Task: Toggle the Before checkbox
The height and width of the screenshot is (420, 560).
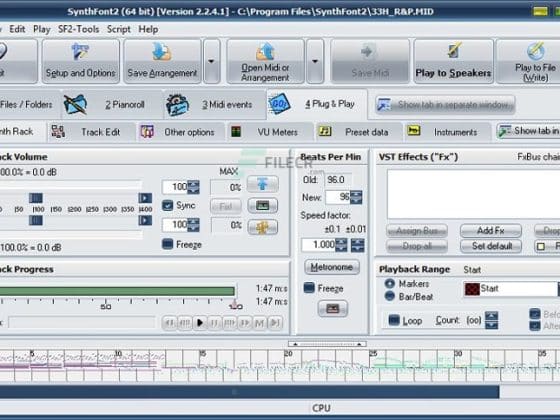Action: pos(535,314)
